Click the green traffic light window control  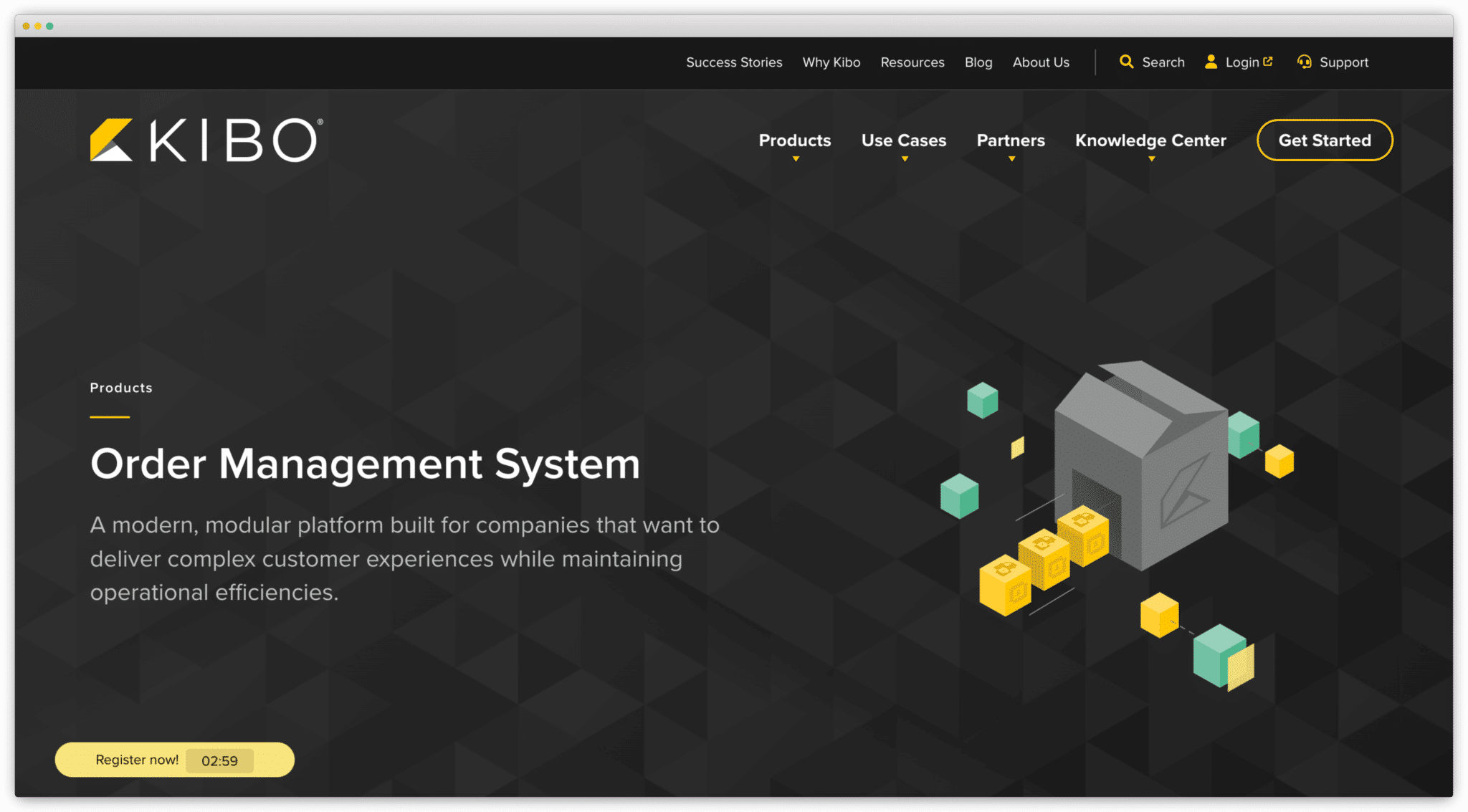click(49, 27)
